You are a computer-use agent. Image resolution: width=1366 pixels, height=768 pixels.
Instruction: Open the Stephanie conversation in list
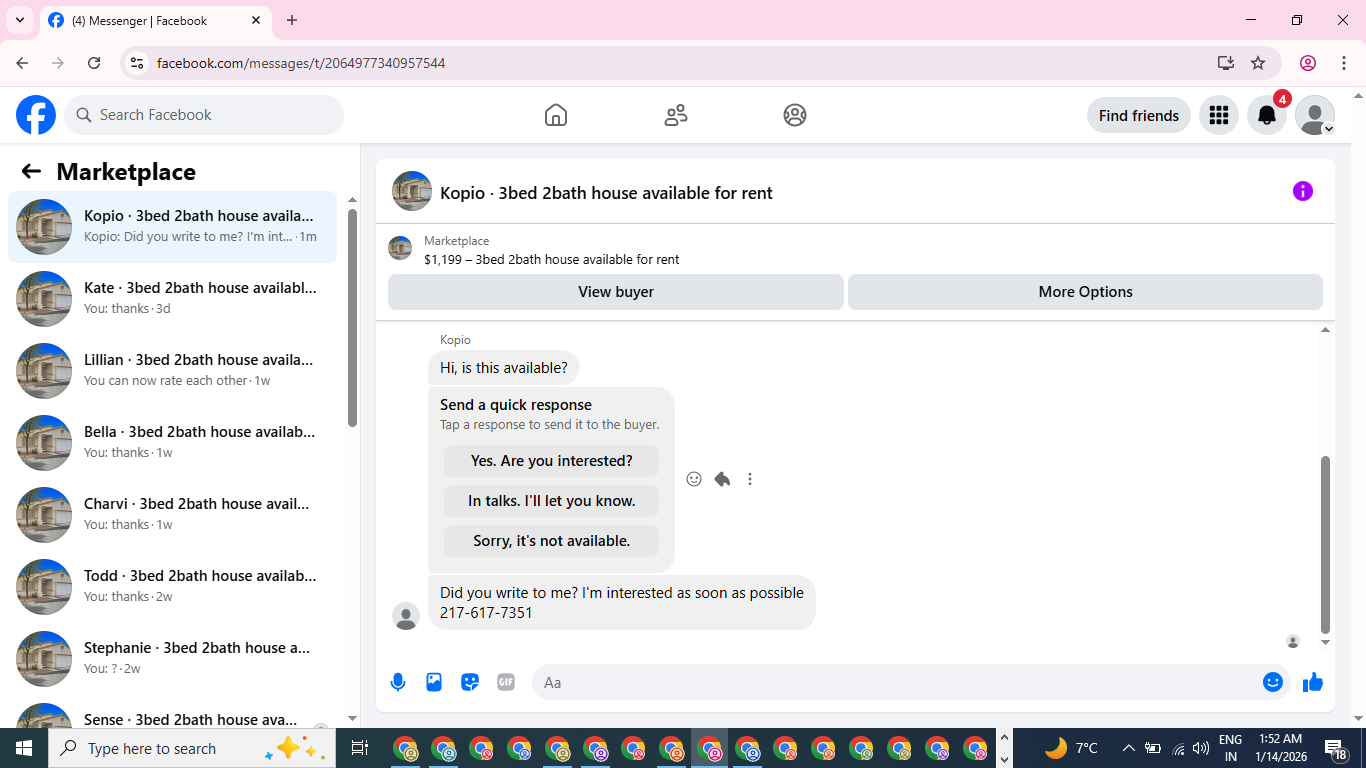(172, 659)
